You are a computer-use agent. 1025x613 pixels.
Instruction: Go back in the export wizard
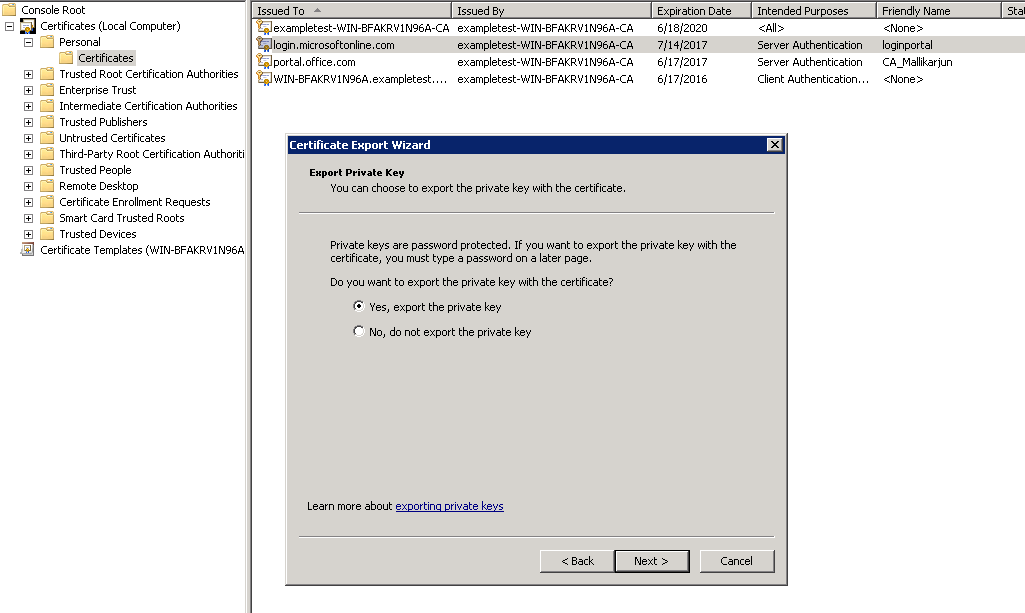pos(577,561)
